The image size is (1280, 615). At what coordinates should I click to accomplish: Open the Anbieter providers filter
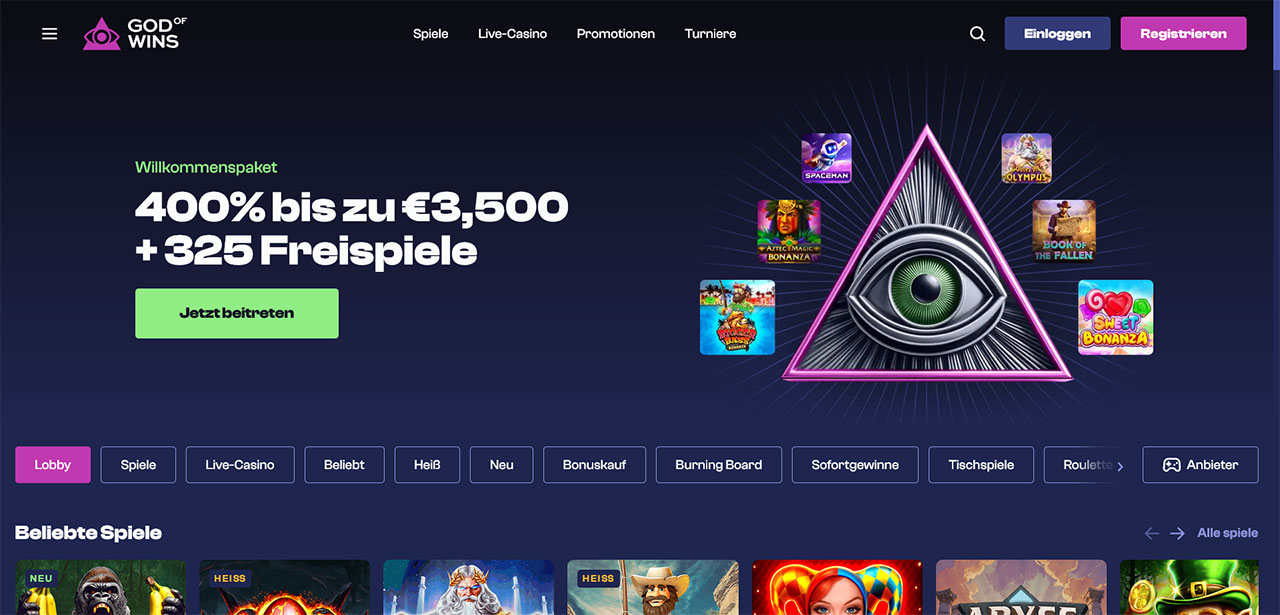pos(1200,465)
